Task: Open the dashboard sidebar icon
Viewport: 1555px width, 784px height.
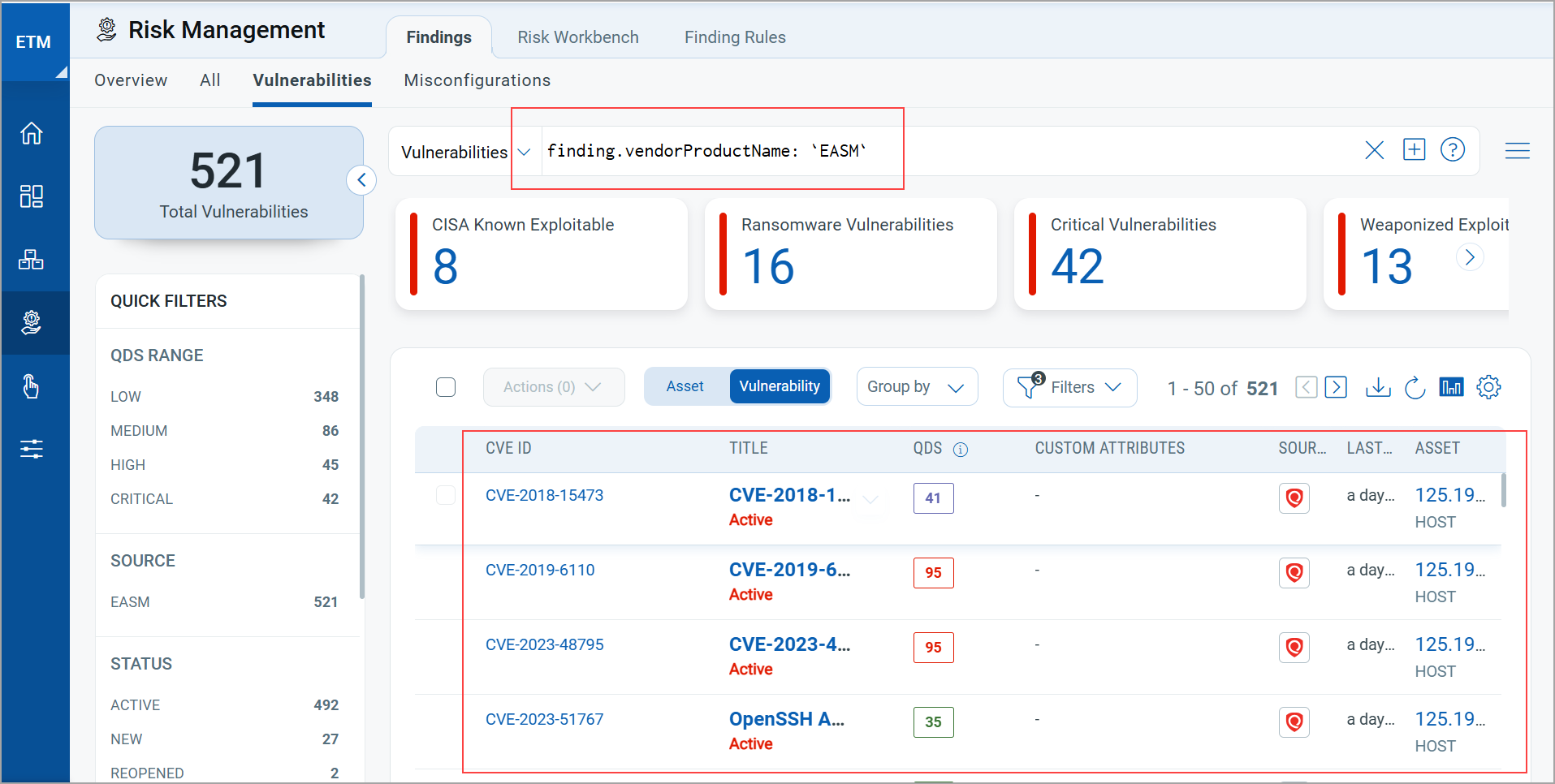Action: pyautogui.click(x=32, y=196)
